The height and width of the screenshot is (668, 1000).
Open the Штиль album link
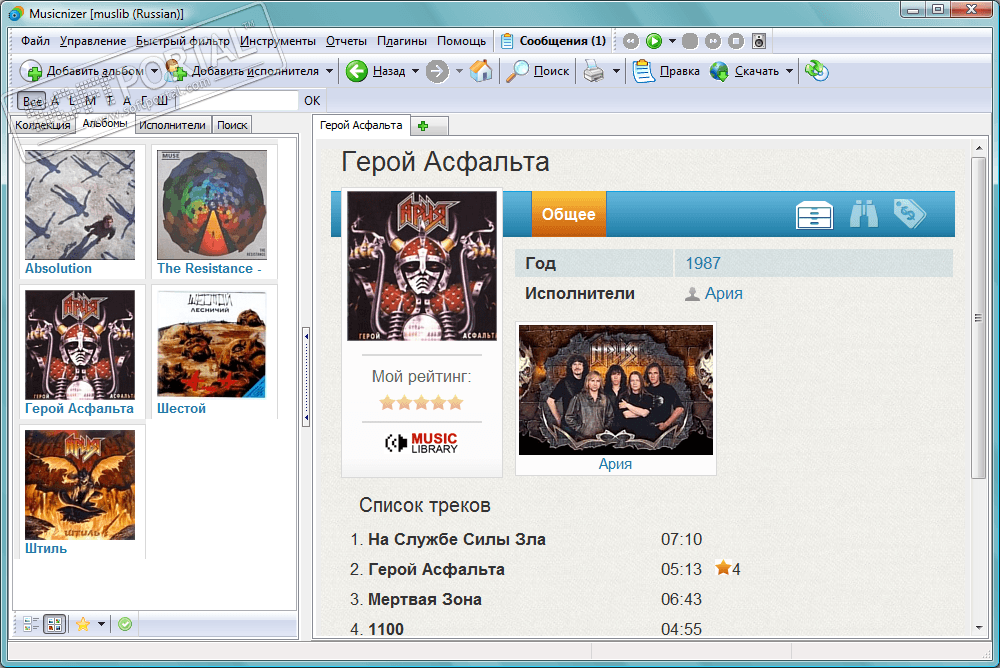coord(46,548)
